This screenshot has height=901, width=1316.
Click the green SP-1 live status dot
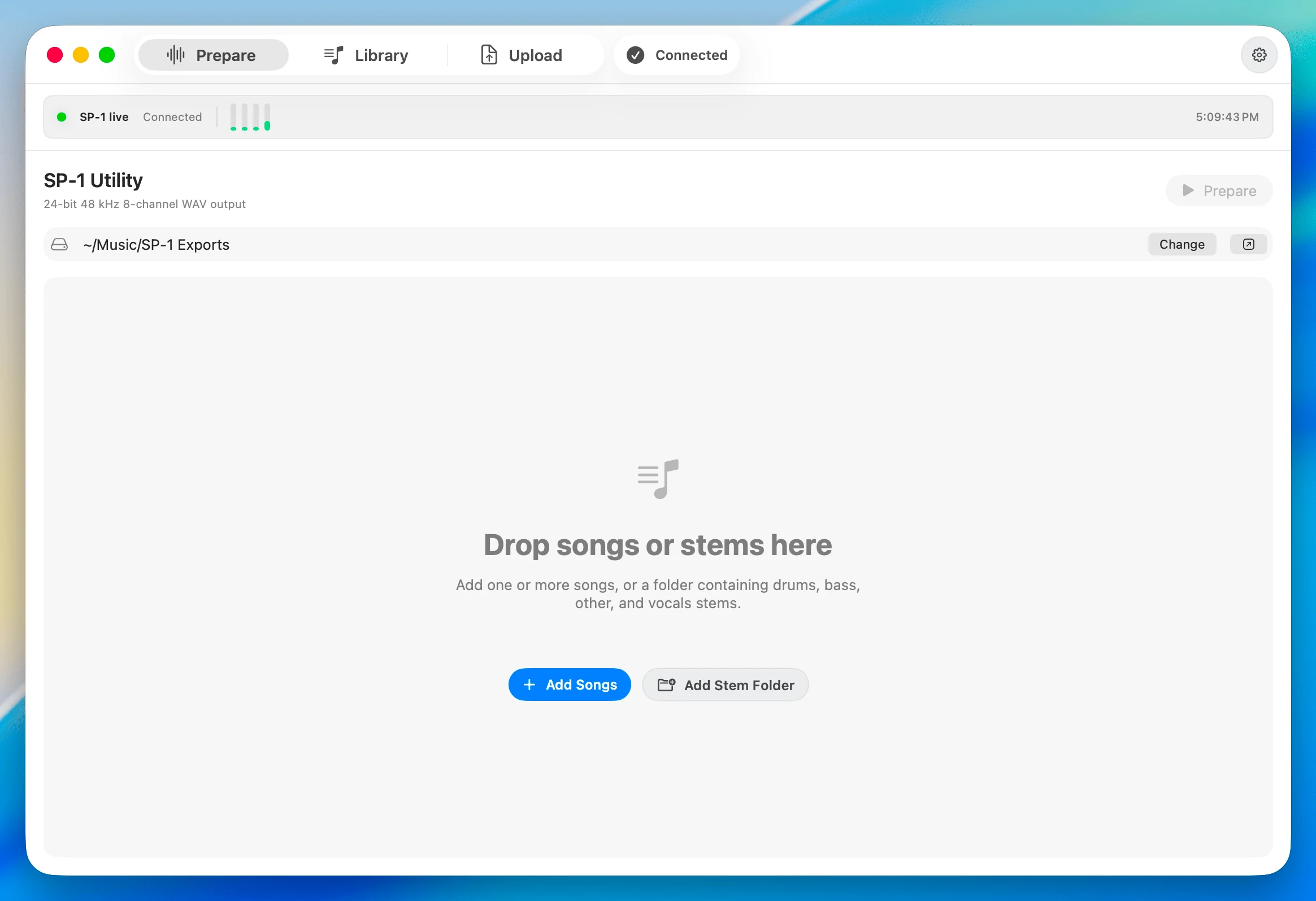[62, 117]
